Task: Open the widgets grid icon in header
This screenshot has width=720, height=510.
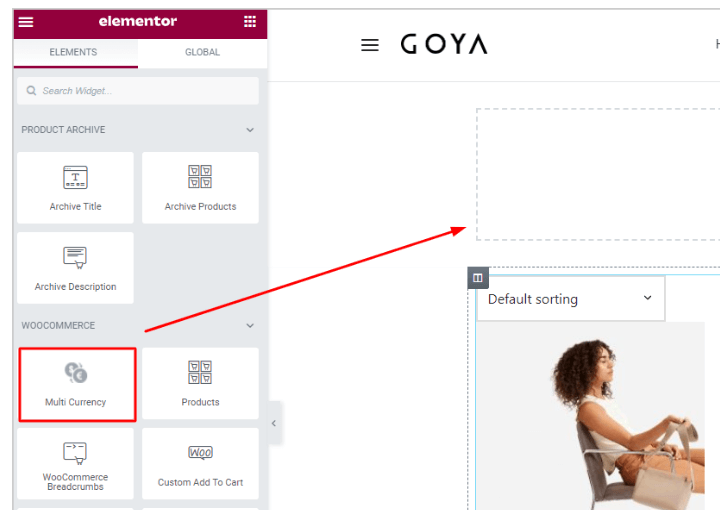Action: 250,22
